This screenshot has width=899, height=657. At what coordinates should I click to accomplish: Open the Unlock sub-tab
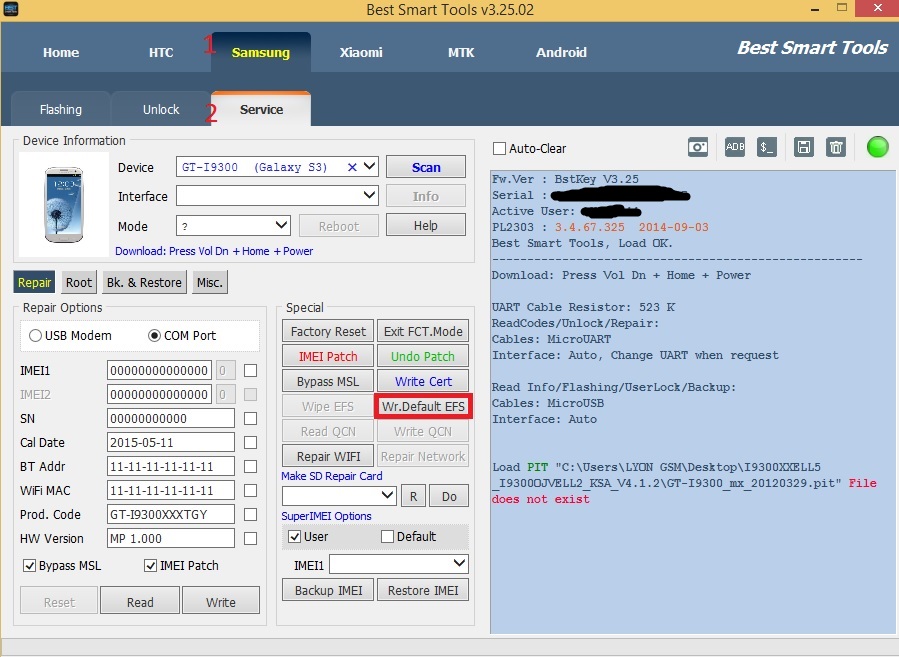(161, 110)
